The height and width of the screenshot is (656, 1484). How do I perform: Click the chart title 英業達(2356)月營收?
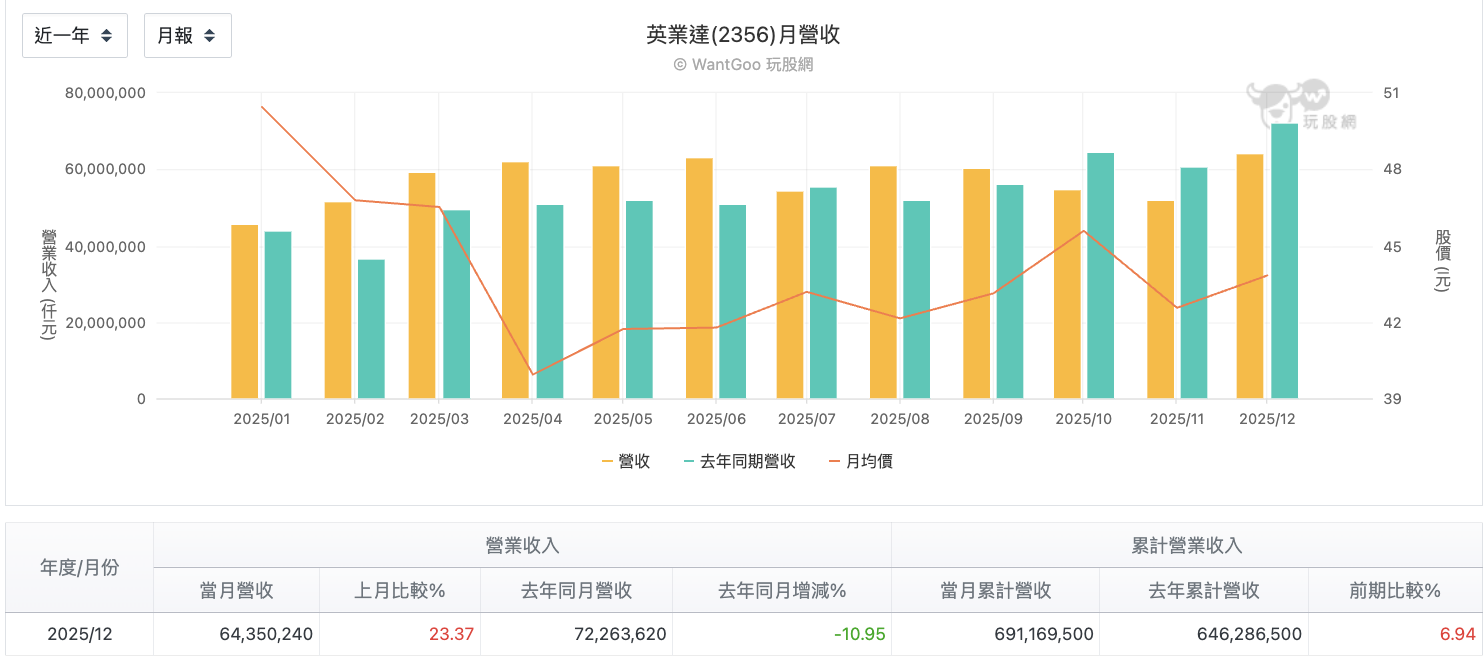[x=743, y=35]
